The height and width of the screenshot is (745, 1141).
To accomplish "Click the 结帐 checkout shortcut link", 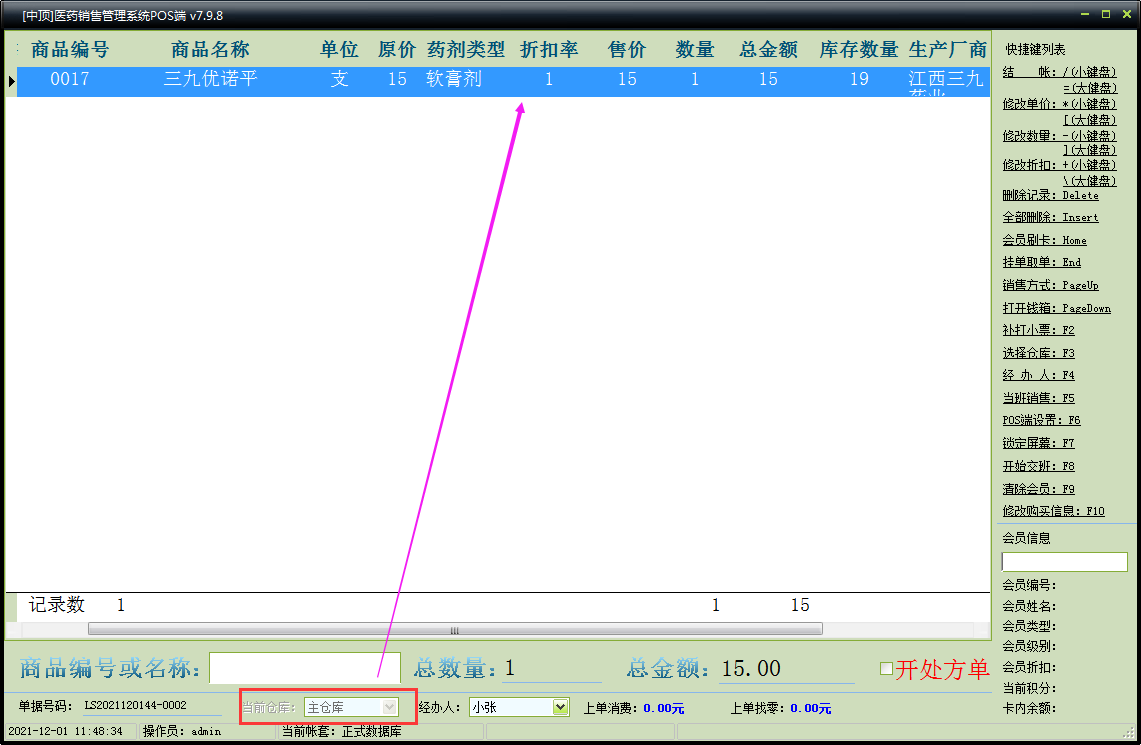I will tap(1059, 72).
